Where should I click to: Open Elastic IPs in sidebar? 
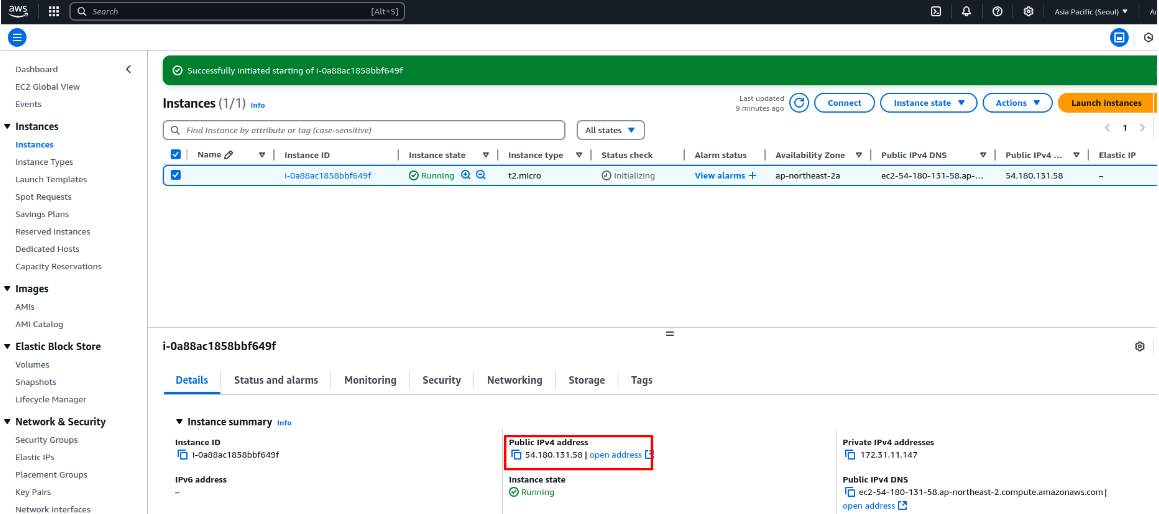pos(35,457)
